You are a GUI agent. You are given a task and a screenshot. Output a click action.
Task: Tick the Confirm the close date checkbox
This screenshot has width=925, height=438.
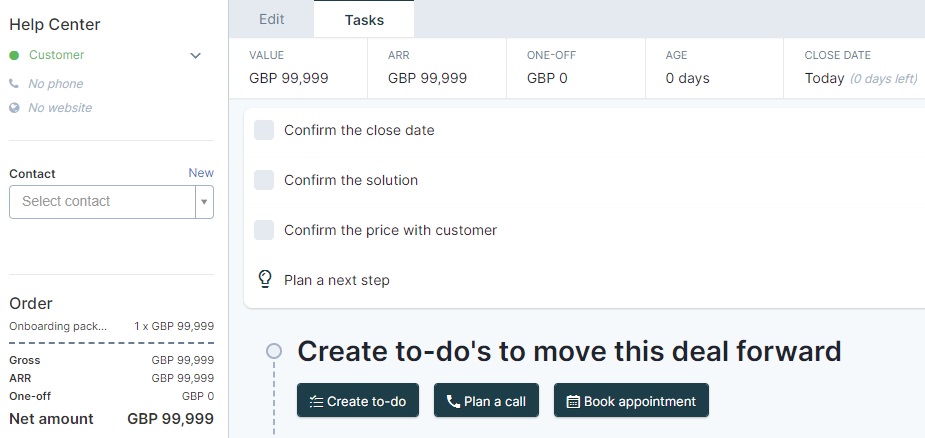[264, 130]
